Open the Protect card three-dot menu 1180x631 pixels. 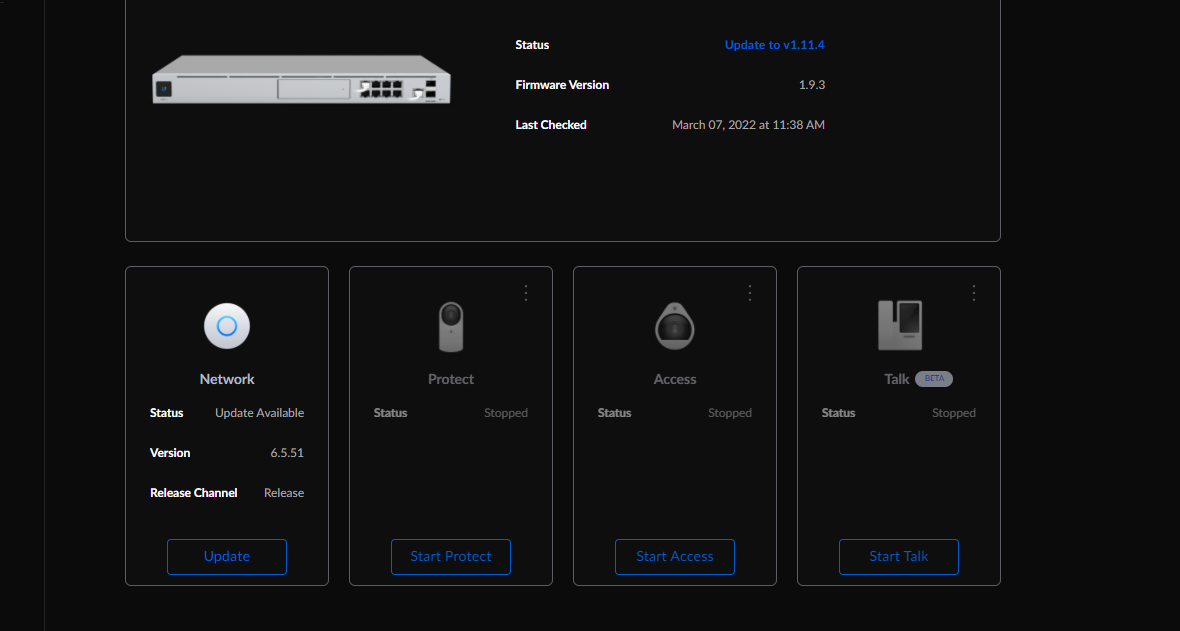pos(526,293)
